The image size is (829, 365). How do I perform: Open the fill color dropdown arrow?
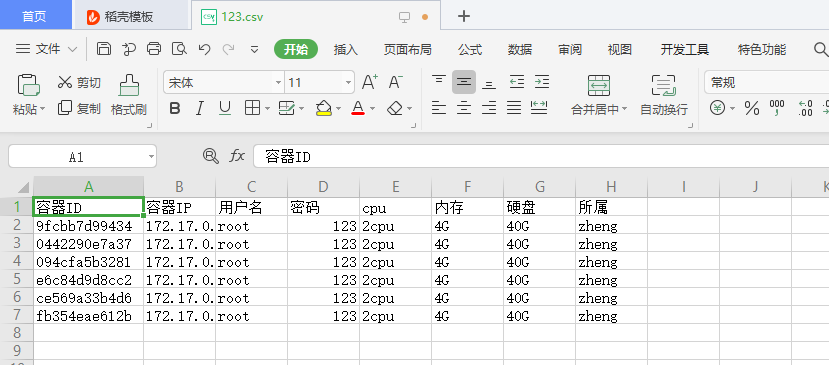(338, 109)
